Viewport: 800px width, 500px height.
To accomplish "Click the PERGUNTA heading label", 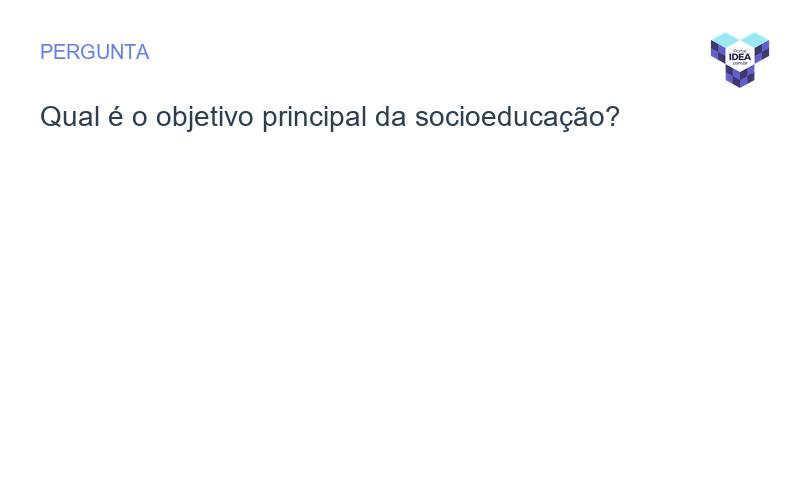I will point(94,53).
